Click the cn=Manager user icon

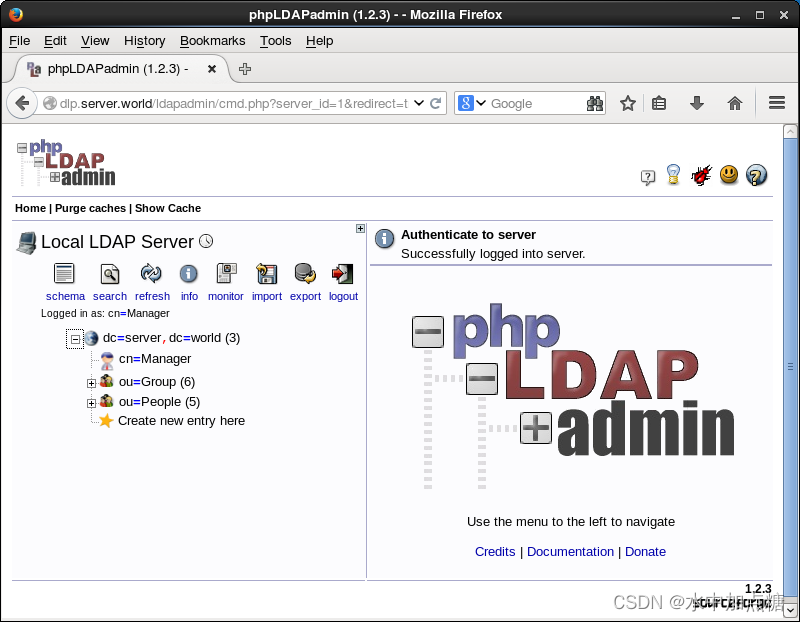pyautogui.click(x=107, y=360)
